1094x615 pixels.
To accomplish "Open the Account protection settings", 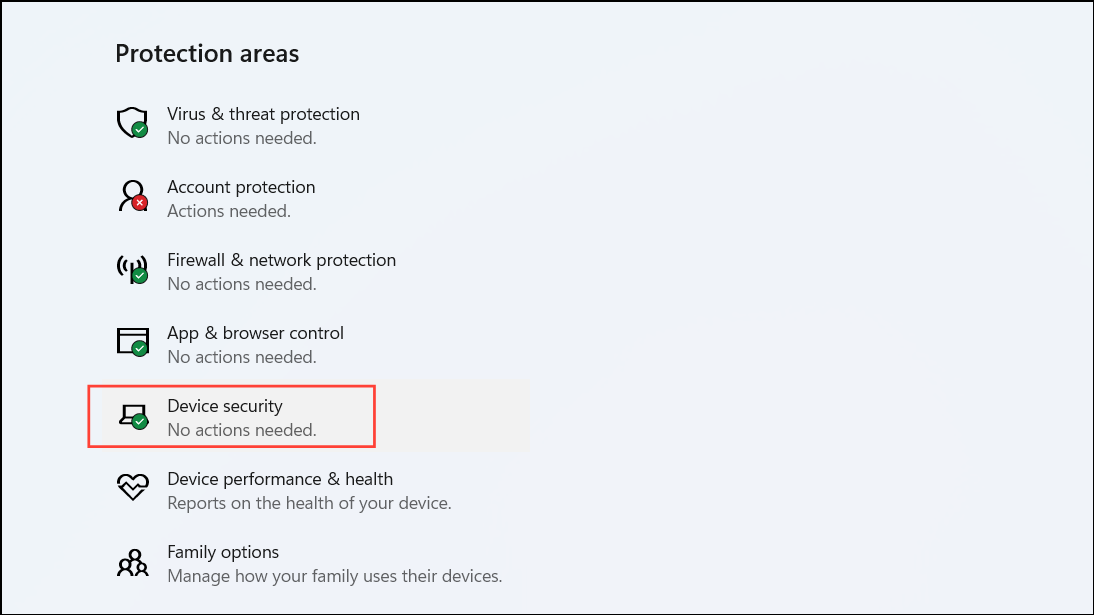I will coord(241,187).
